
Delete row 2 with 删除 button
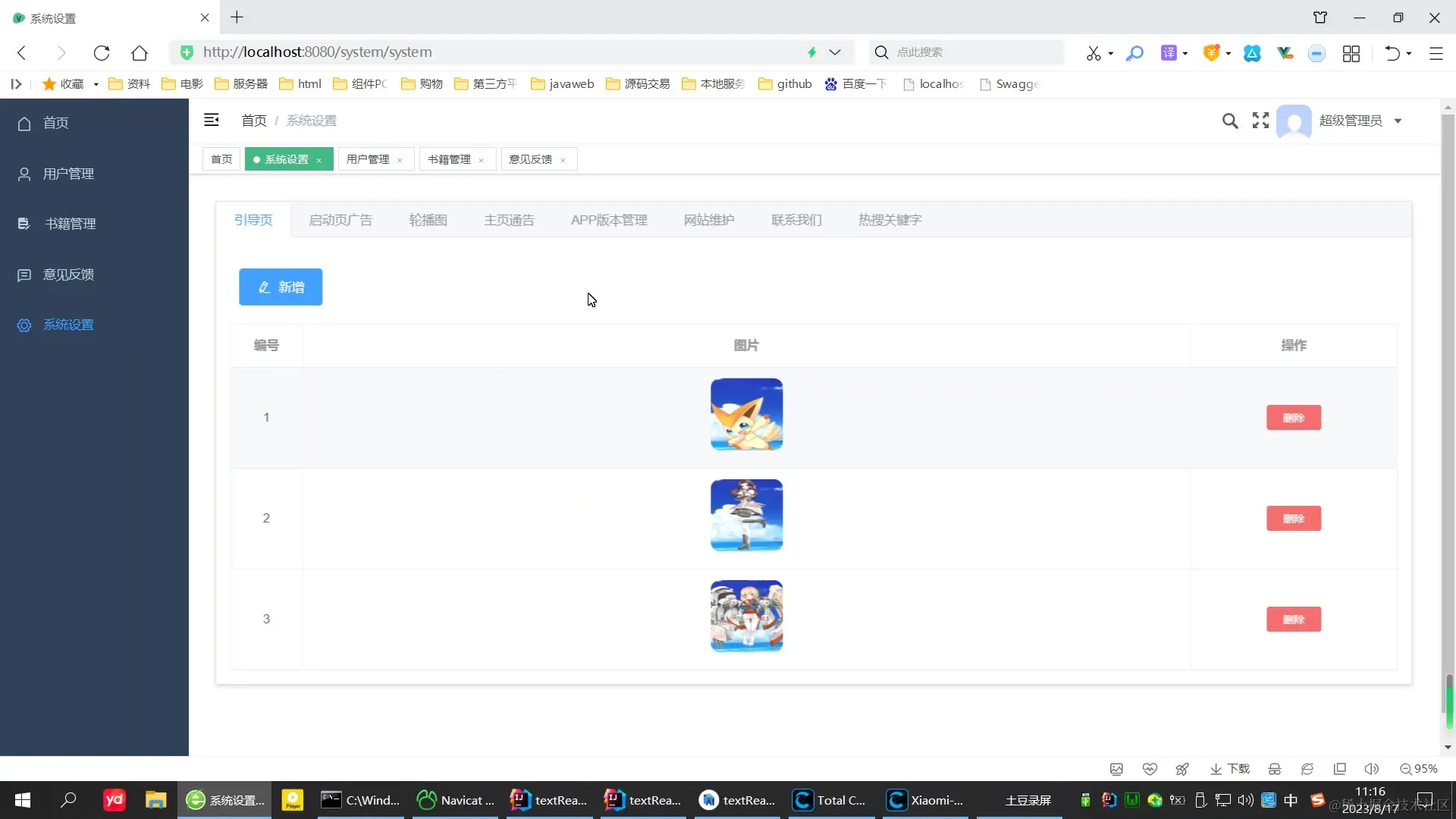pyautogui.click(x=1293, y=519)
